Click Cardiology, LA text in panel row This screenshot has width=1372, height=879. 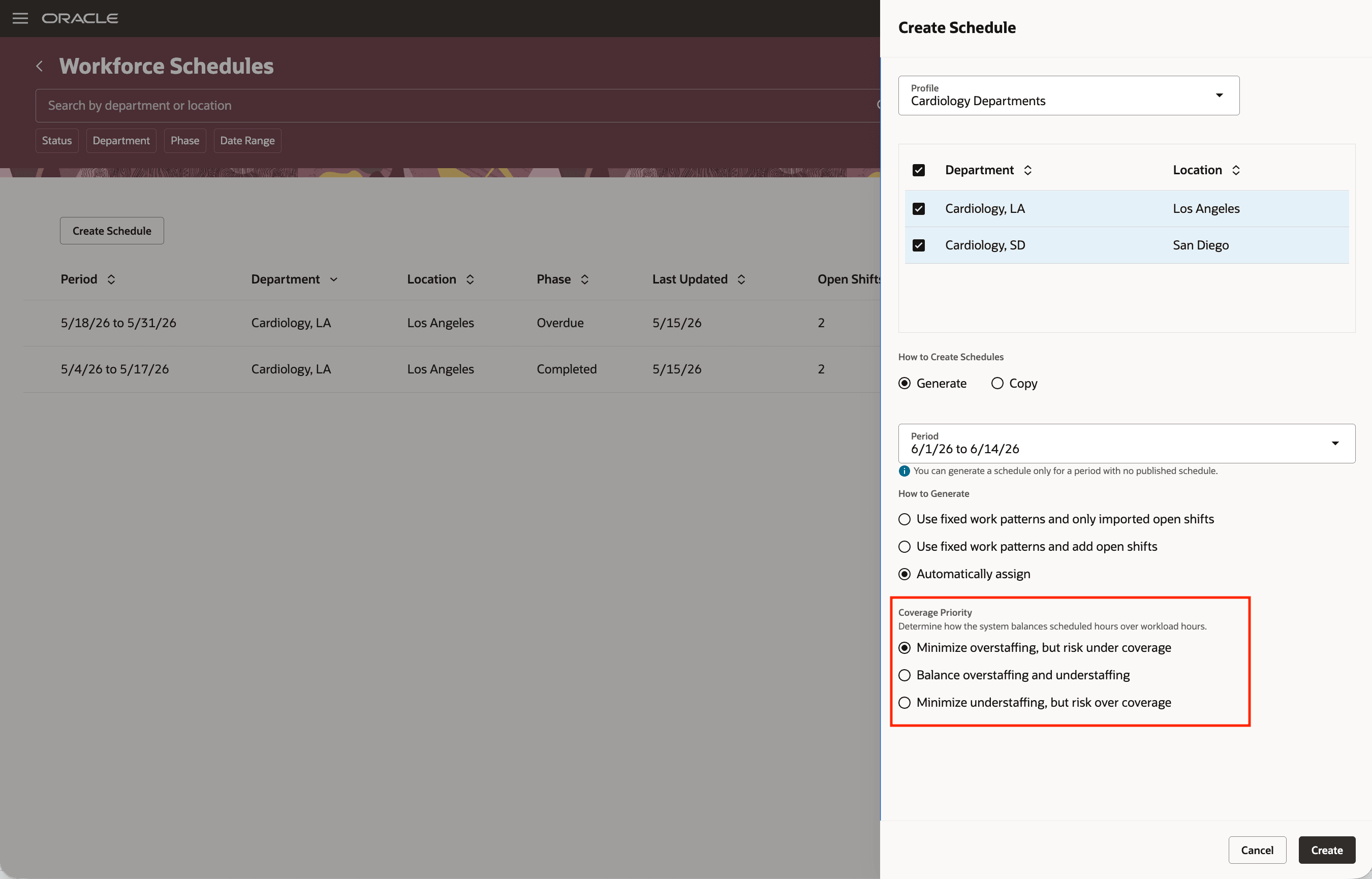coord(985,209)
